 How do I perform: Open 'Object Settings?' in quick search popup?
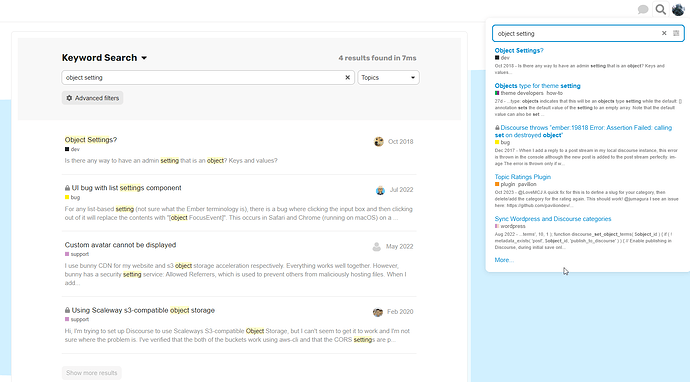519,51
